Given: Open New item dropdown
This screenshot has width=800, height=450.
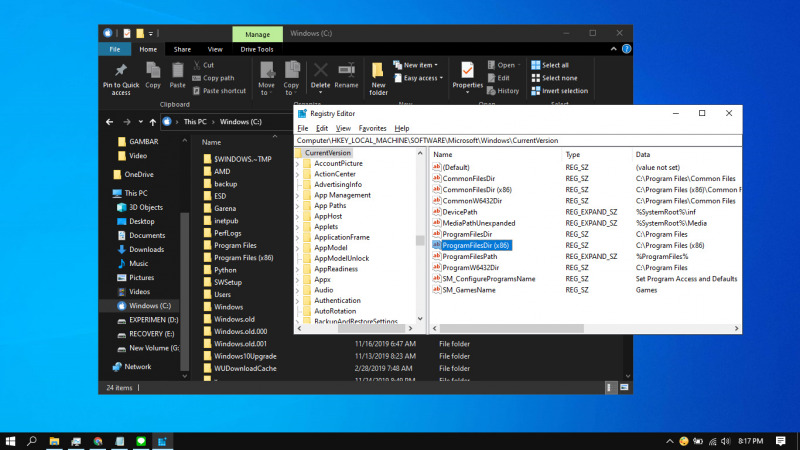Looking at the screenshot, I should 416,65.
